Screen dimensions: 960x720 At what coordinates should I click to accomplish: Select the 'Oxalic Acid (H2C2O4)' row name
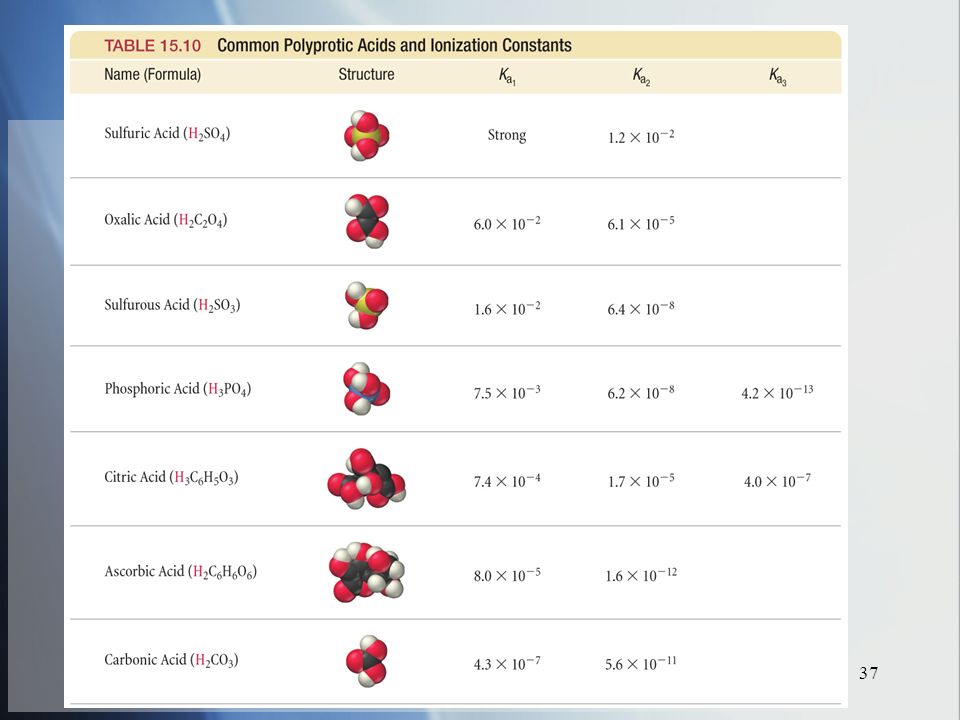tap(166, 220)
